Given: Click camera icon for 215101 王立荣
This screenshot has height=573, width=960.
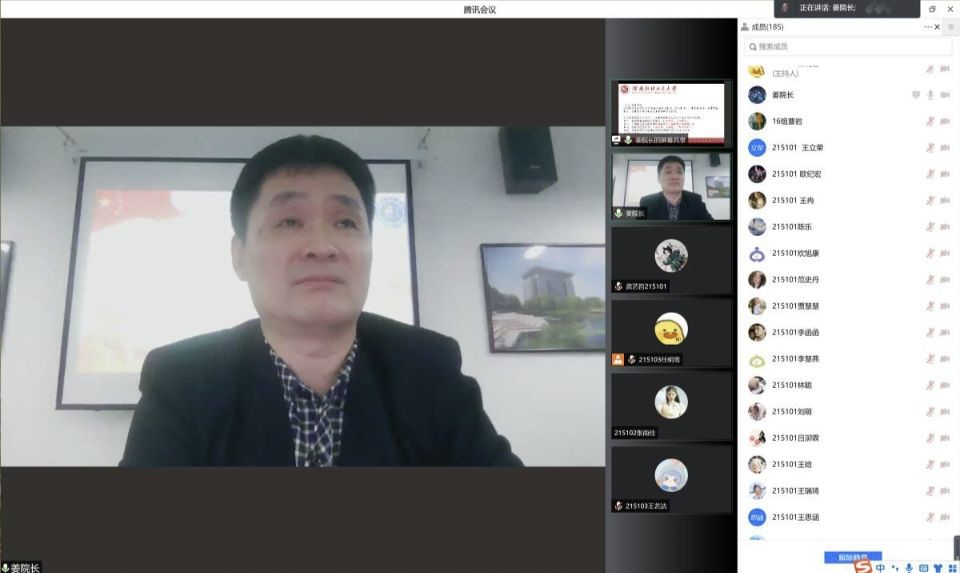Looking at the screenshot, I should click(x=944, y=148).
